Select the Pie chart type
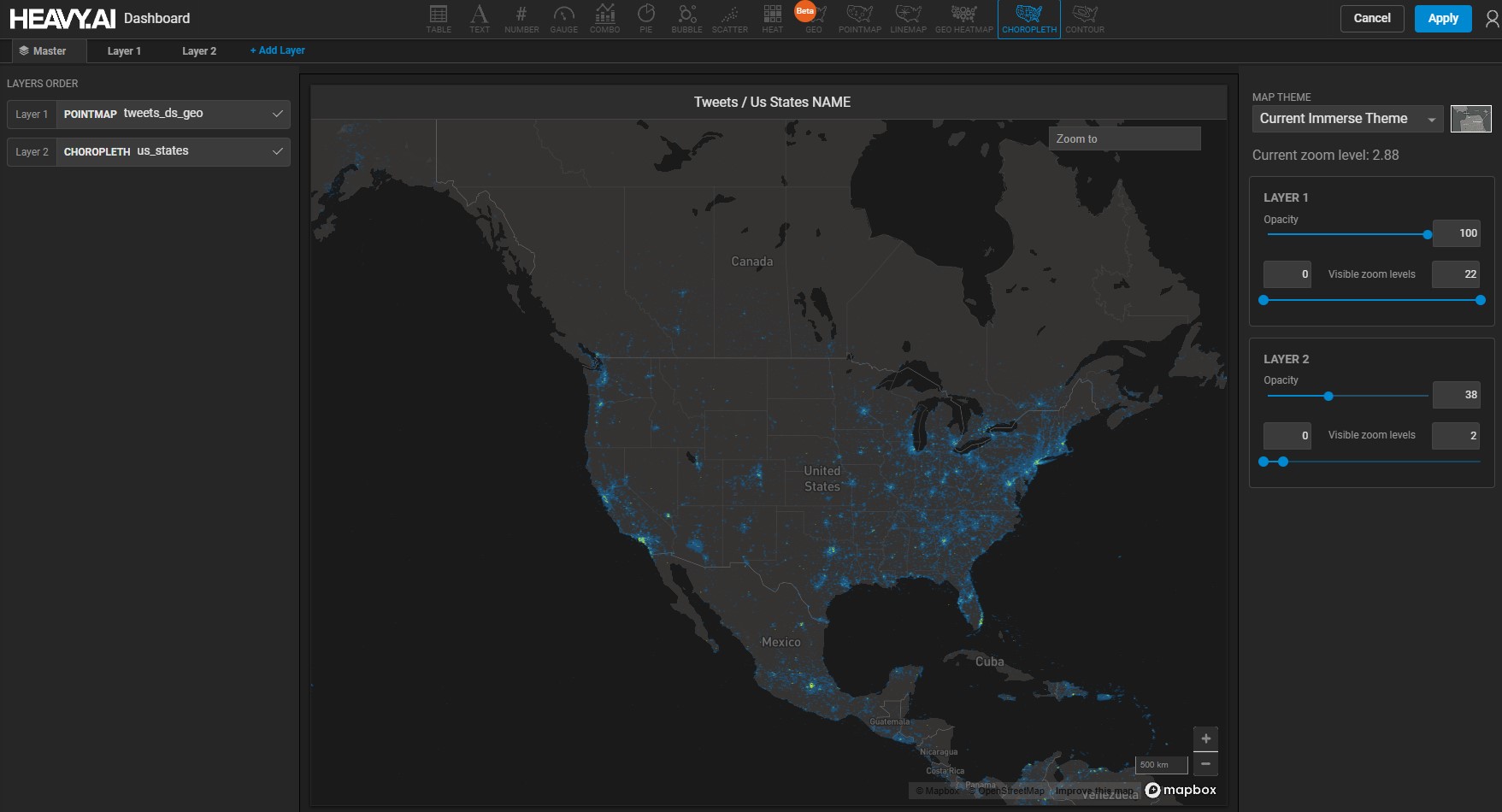The width and height of the screenshot is (1502, 812). coord(645,18)
